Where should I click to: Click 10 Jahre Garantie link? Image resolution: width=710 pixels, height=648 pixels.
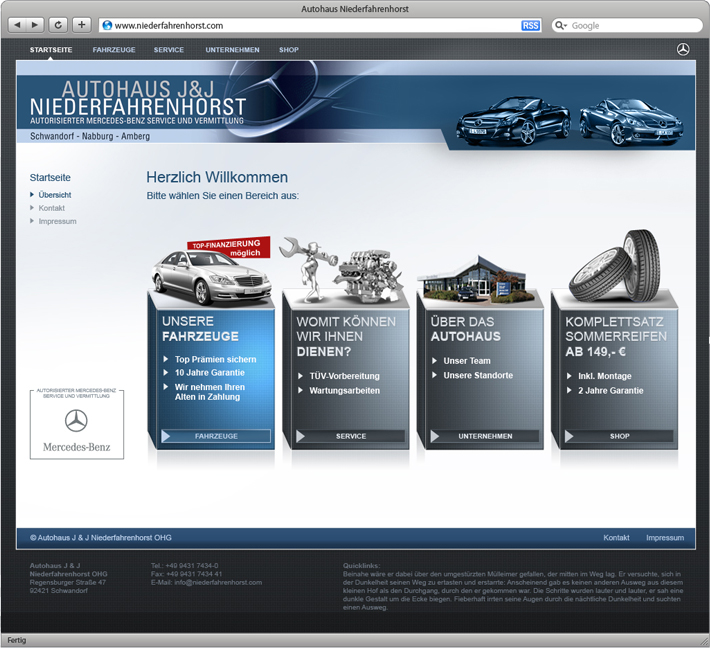210,372
